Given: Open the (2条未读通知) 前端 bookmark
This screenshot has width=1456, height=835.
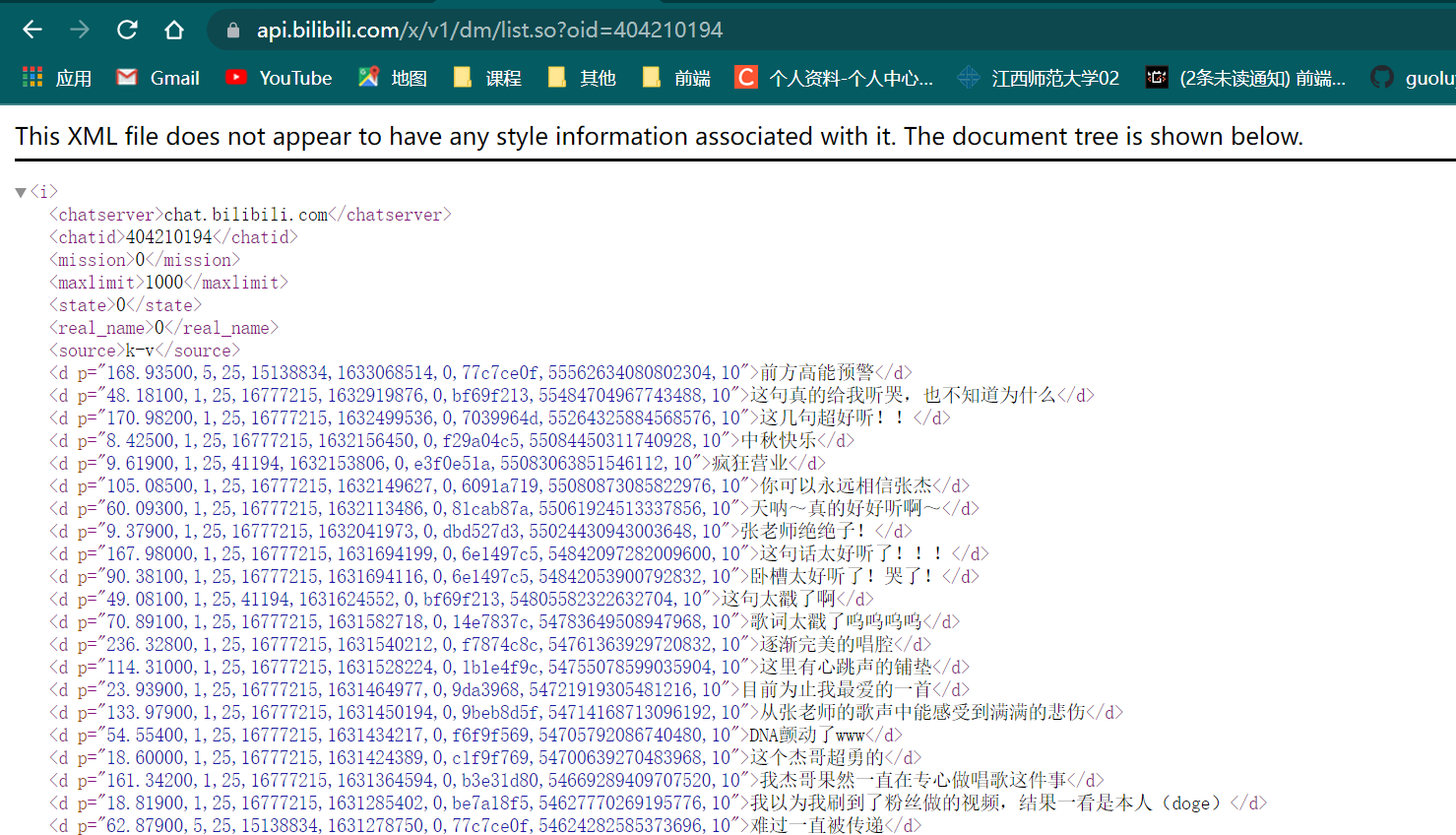Looking at the screenshot, I should (1245, 78).
